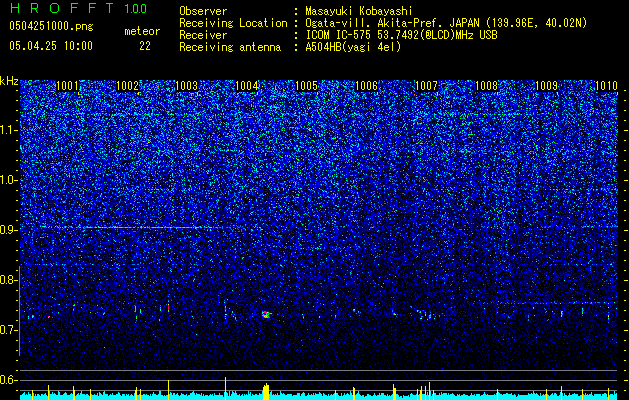Click the cluster of yellow spikes near 1007
The width and height of the screenshot is (629, 400).
425,391
